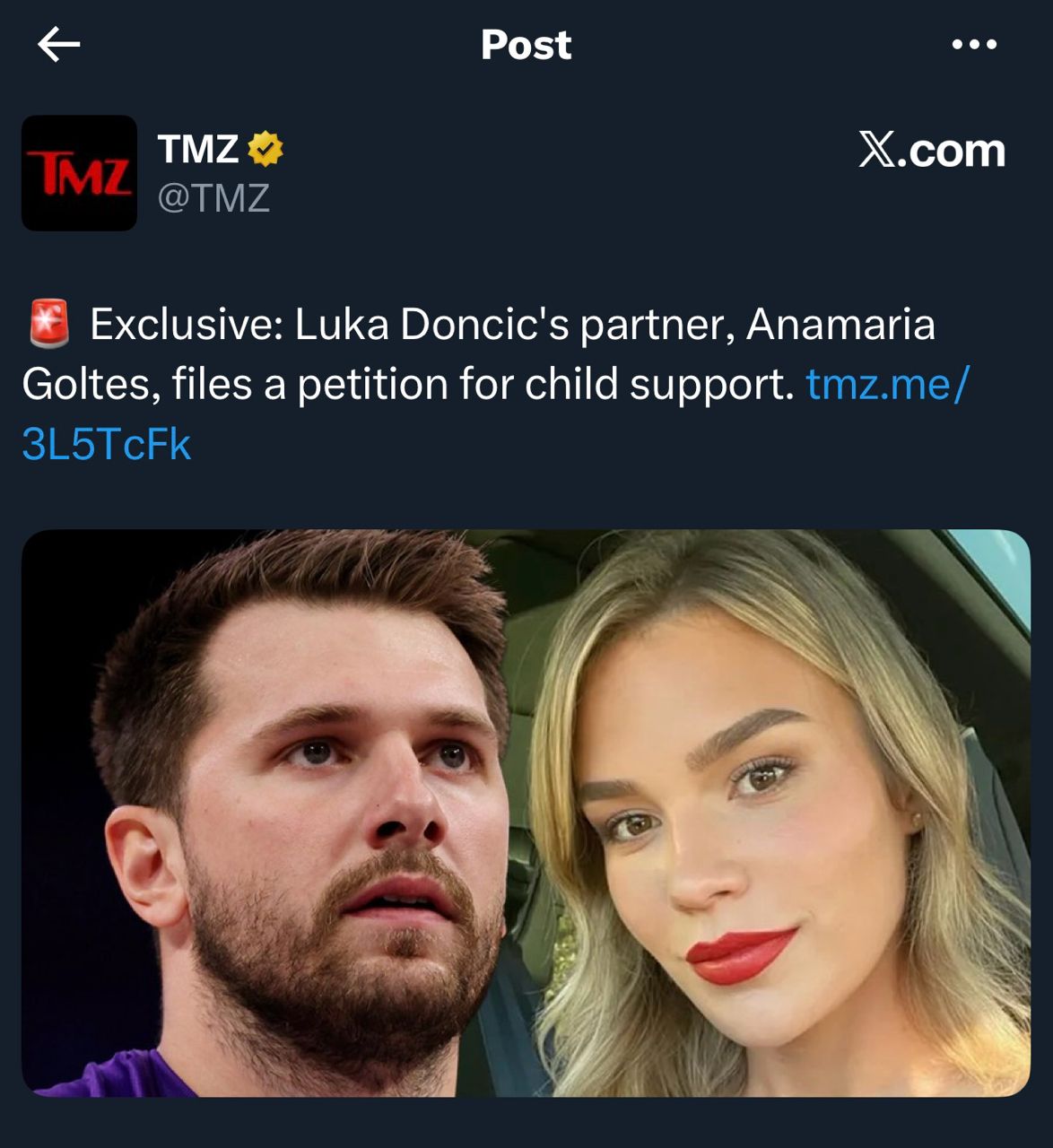
Task: Tap the @TMZ handle
Action: click(x=213, y=198)
